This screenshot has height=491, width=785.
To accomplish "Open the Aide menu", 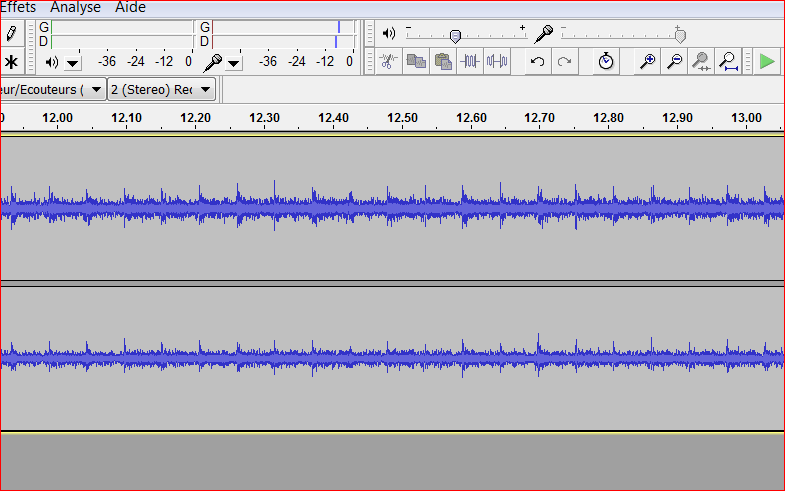I will (130, 7).
